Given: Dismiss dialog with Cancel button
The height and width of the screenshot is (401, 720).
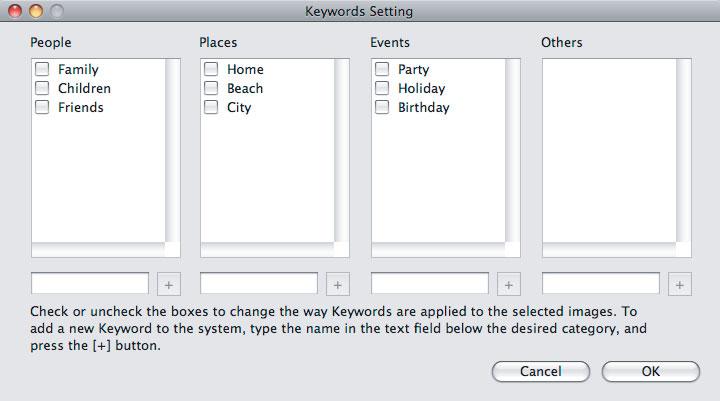Looking at the screenshot, I should [540, 371].
